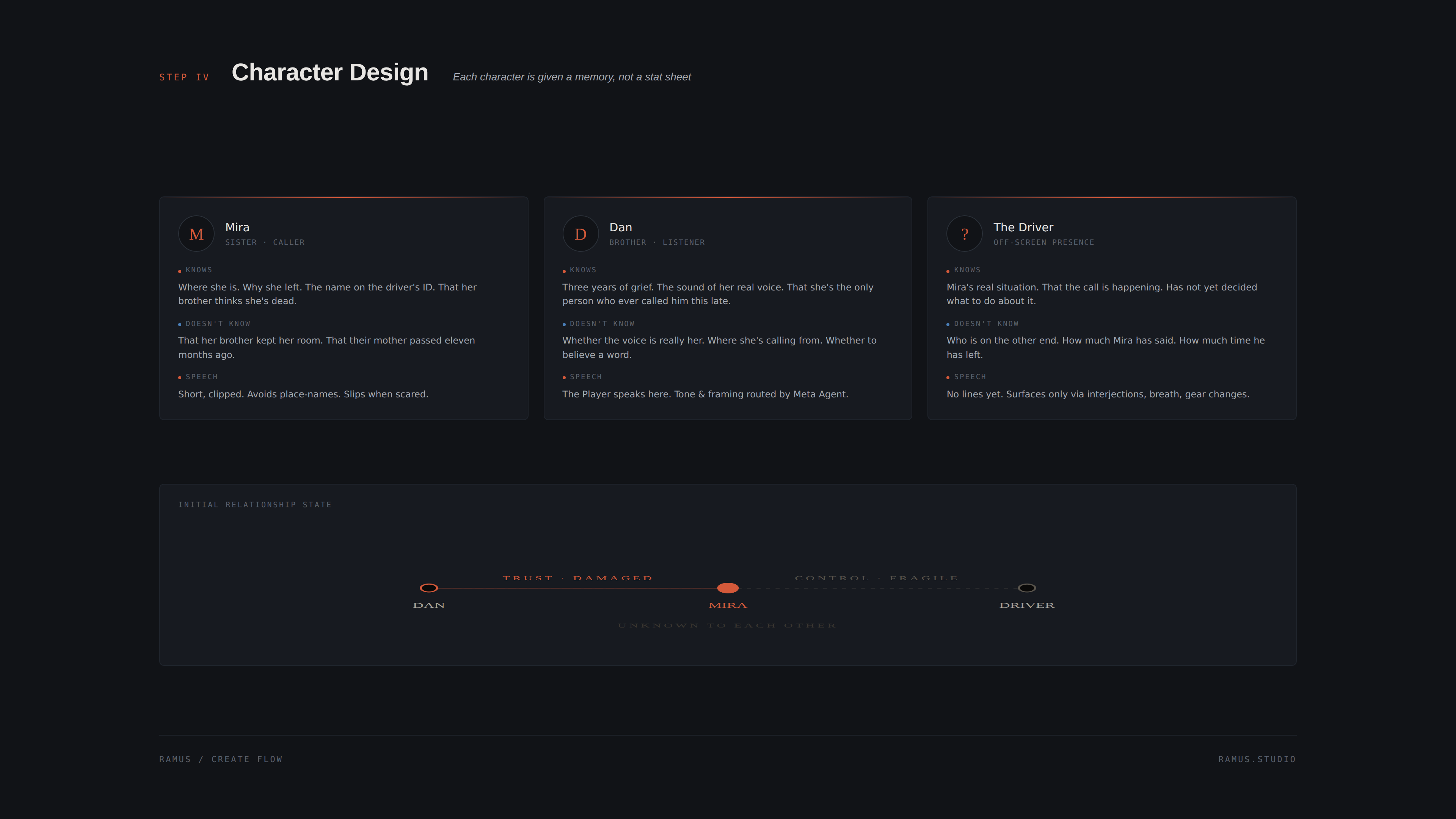Click the 'SISTER · CALLER' role label
Viewport: 1456px width, 819px height.
click(265, 243)
